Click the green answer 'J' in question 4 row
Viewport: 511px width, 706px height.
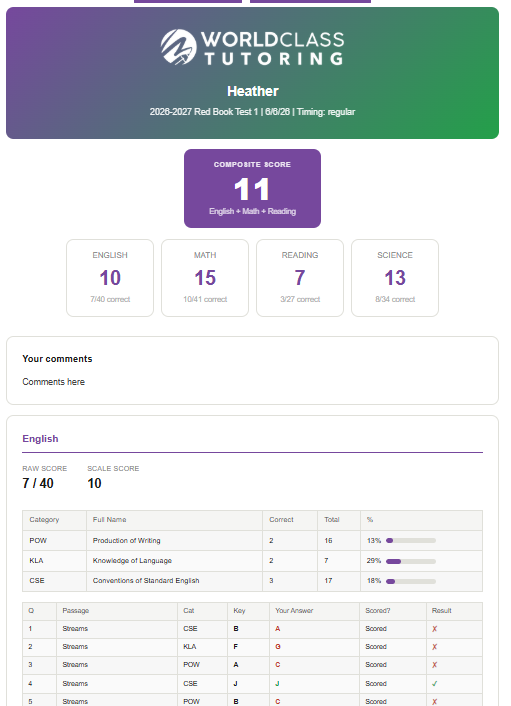click(277, 683)
